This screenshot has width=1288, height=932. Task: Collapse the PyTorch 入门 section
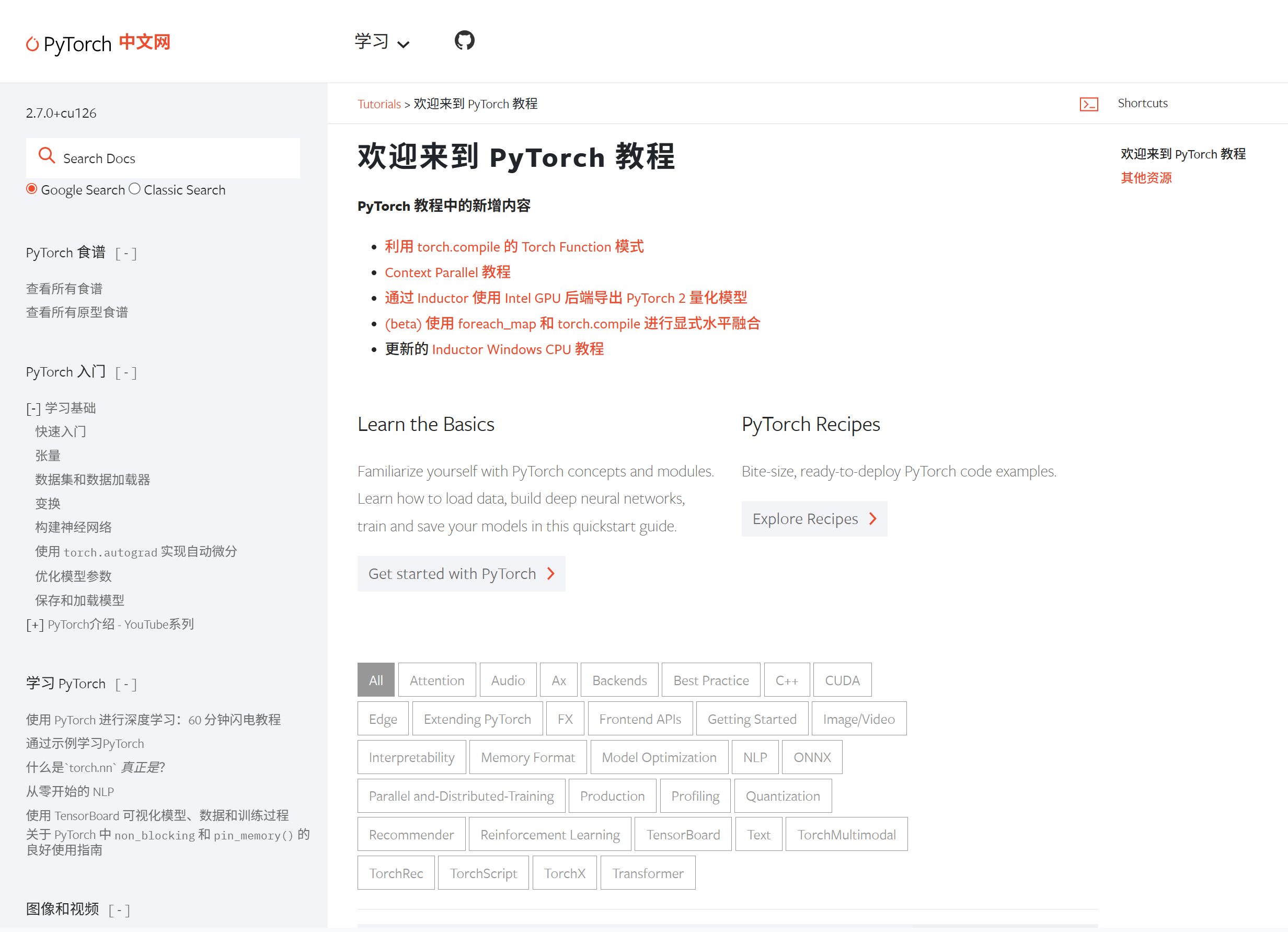126,373
